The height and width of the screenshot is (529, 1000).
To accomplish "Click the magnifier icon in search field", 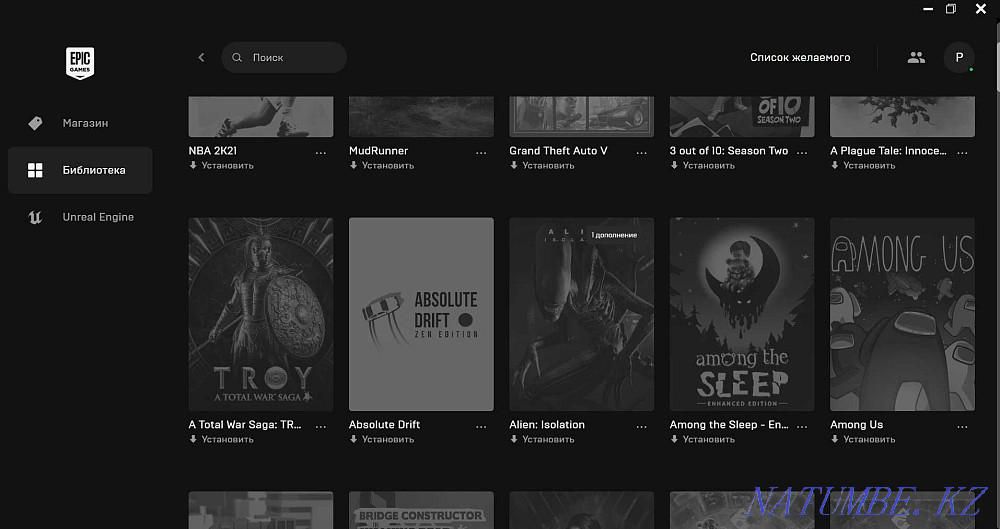I will click(237, 58).
